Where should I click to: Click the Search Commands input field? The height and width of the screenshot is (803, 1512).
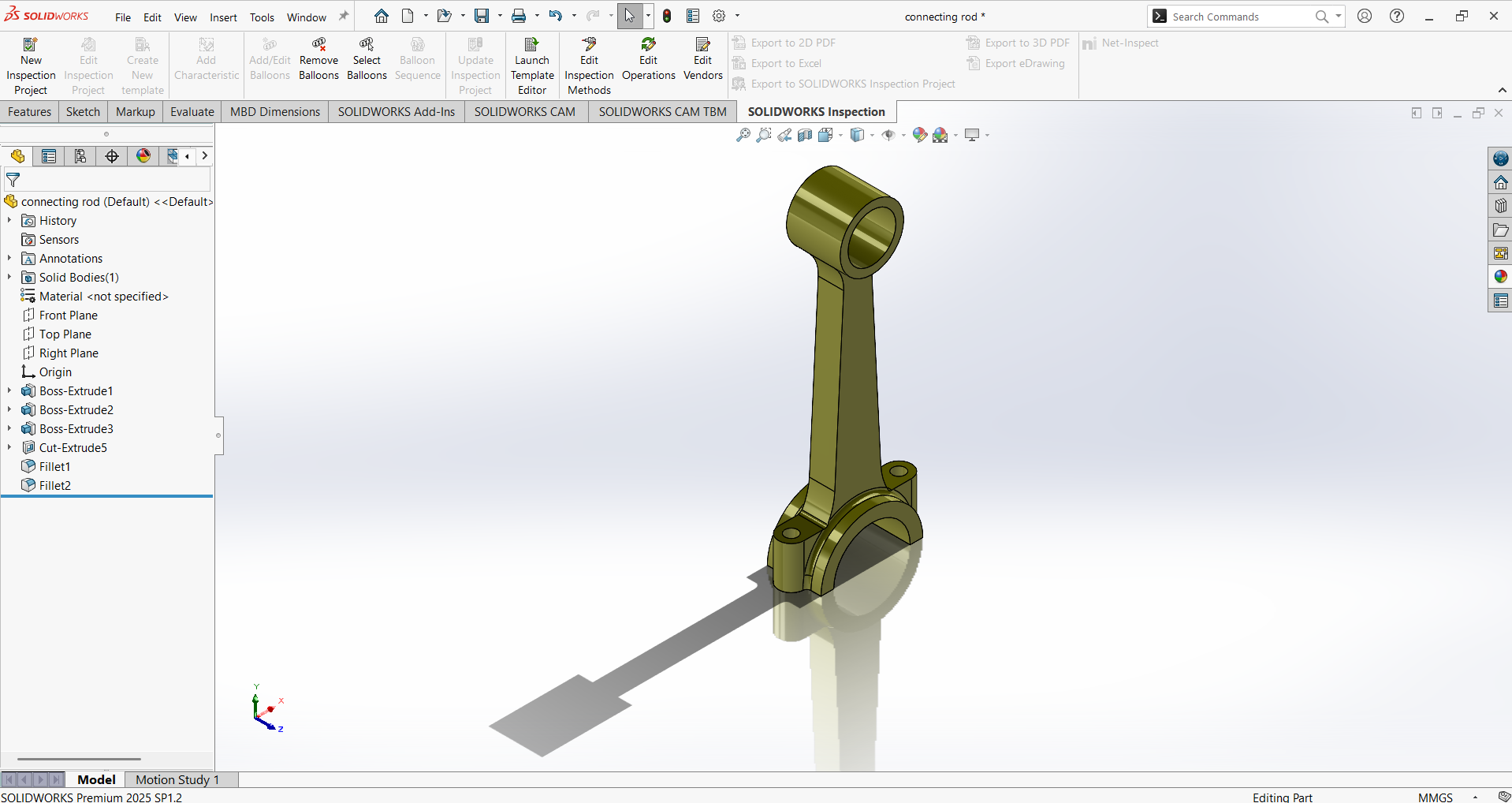coord(1239,17)
